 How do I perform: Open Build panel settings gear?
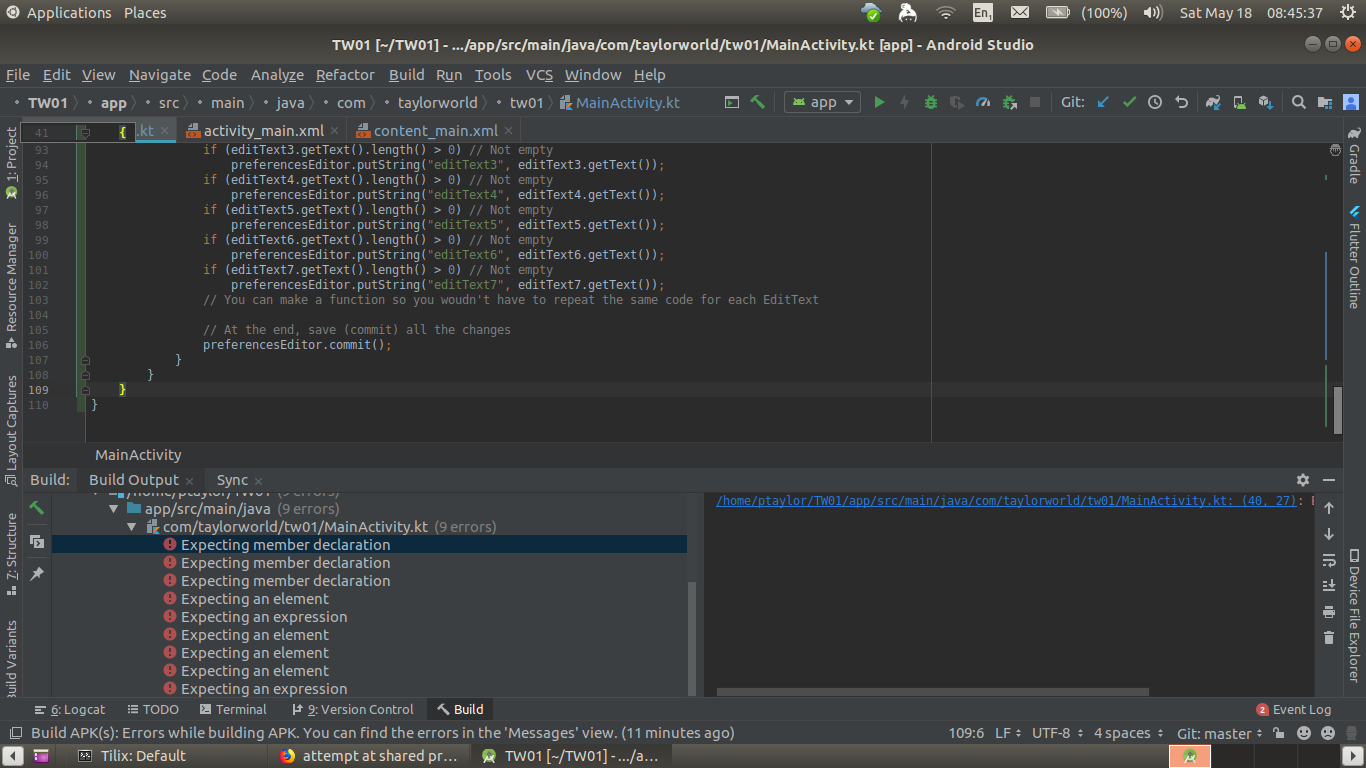(x=1302, y=480)
